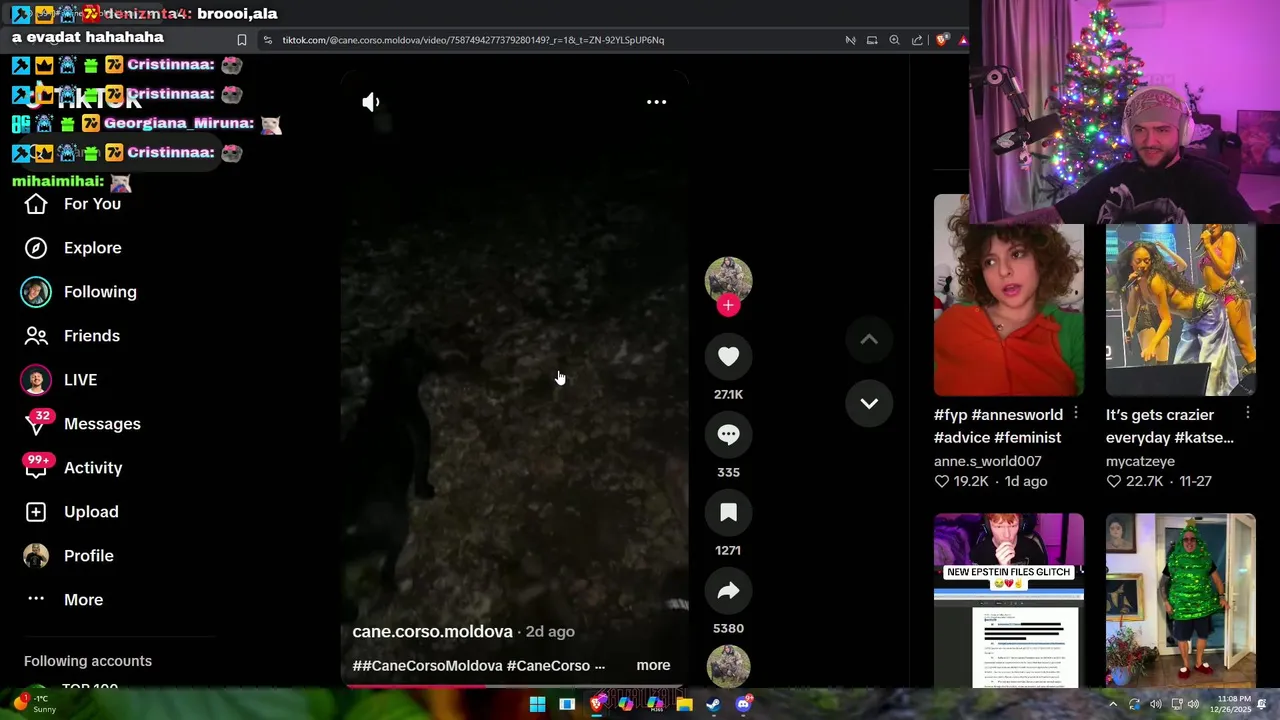The image size is (1280, 720).
Task: Expand the caption with 'more'
Action: [x=653, y=666]
